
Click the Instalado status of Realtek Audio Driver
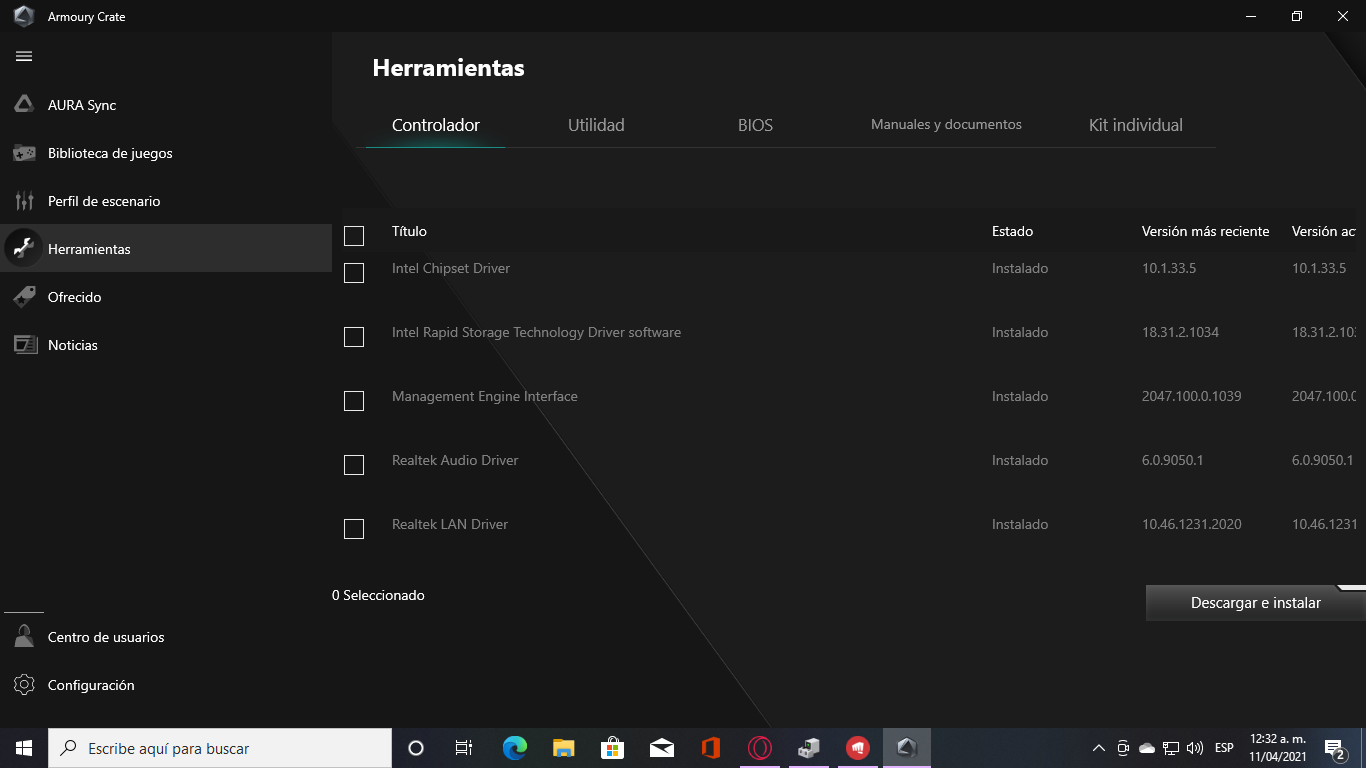click(1020, 460)
